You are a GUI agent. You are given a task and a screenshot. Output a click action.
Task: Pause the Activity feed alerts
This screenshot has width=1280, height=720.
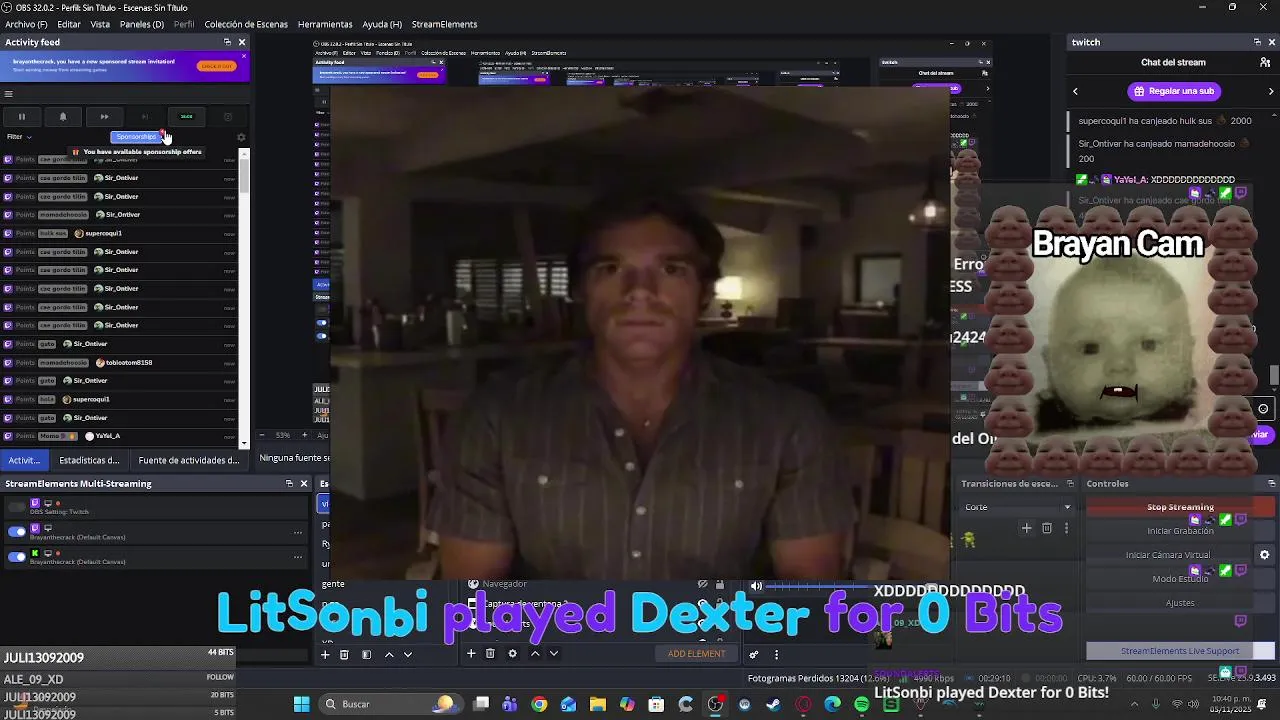click(21, 117)
